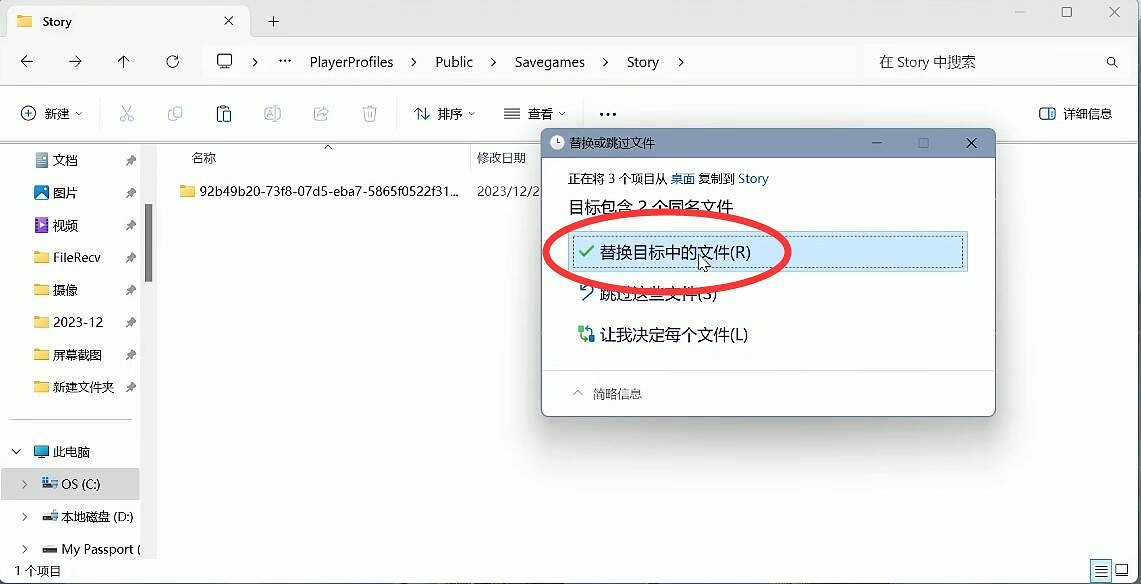
Task: Unpin 文档 using its pin icon
Action: [131, 160]
